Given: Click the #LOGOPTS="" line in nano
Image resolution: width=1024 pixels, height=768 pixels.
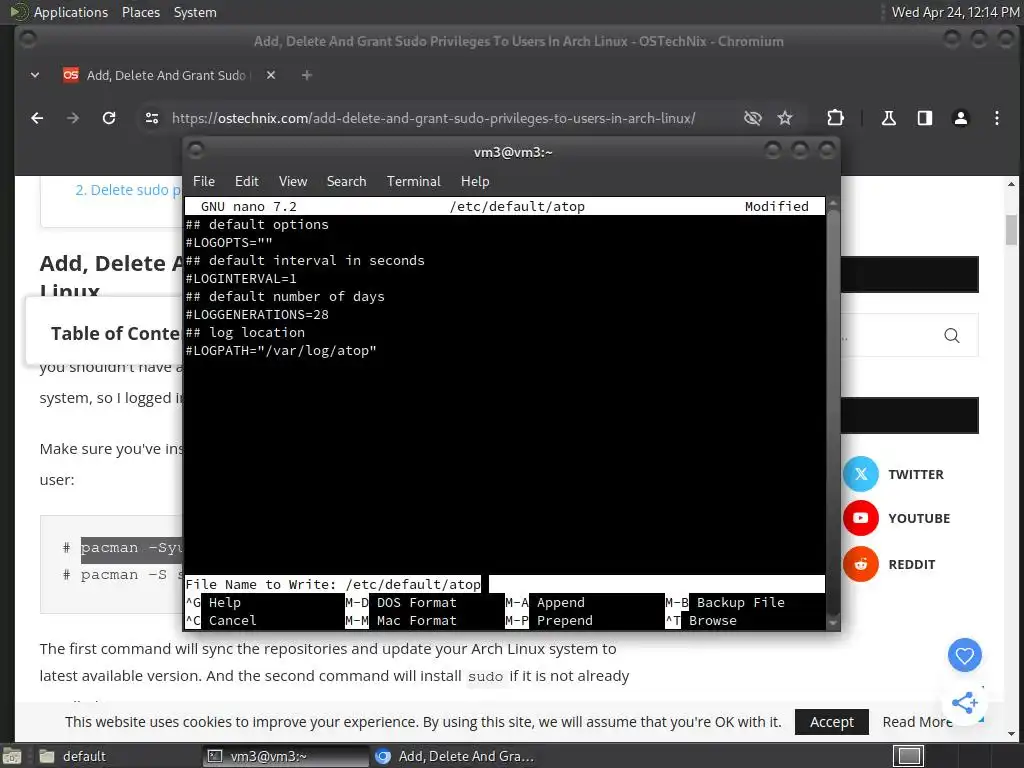Looking at the screenshot, I should [x=229, y=243].
